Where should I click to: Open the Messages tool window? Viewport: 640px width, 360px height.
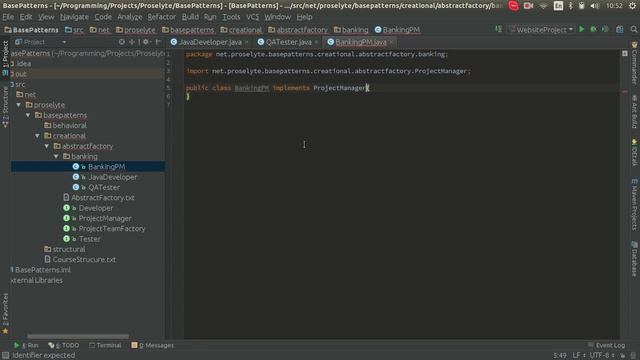pos(153,345)
